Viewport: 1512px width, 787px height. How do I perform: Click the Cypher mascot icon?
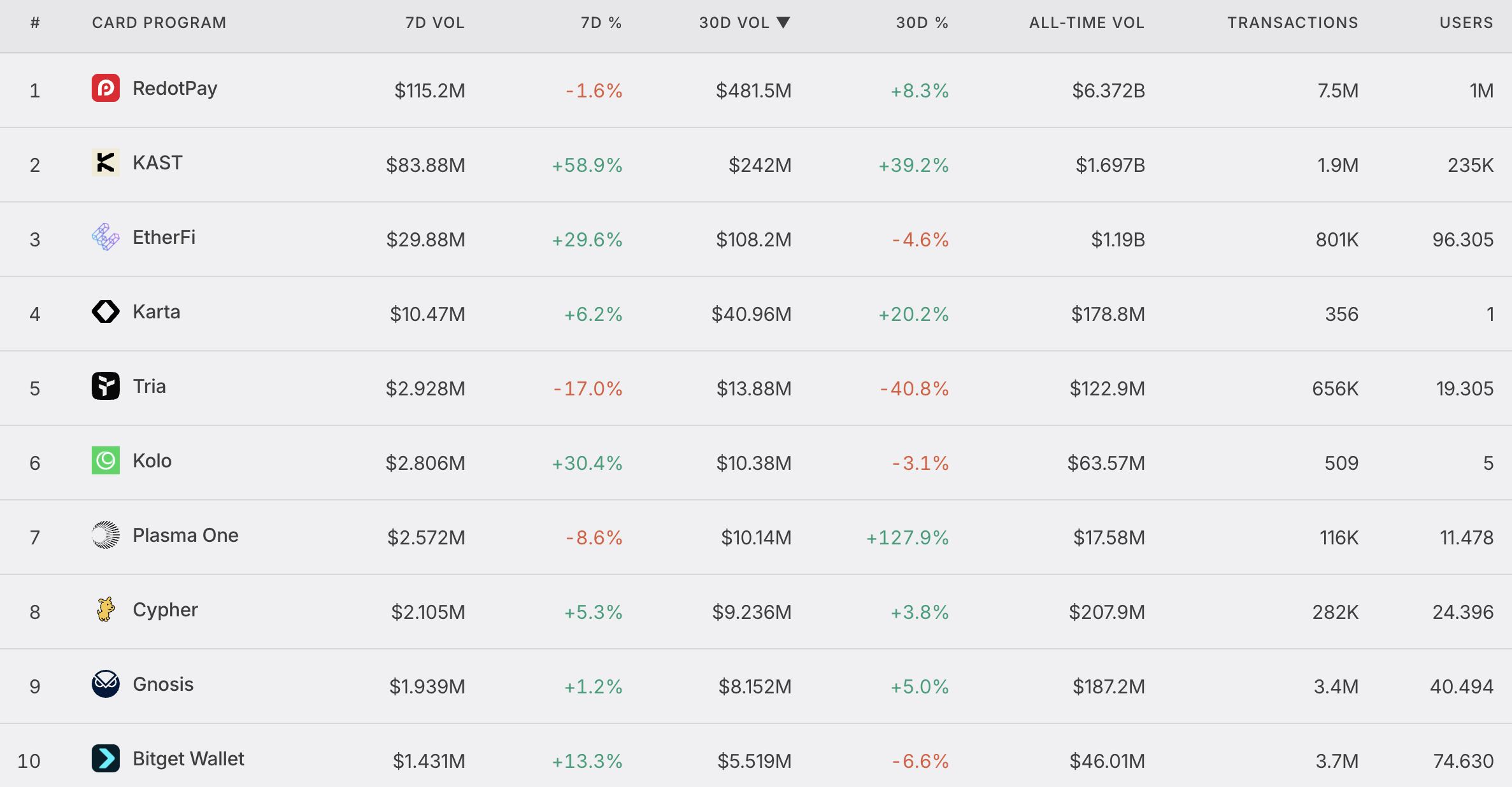click(x=106, y=609)
